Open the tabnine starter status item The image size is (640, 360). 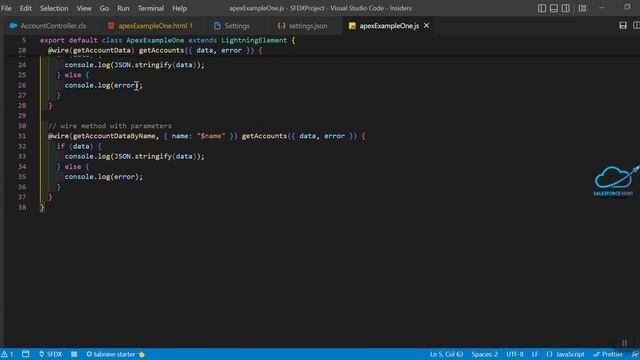(115, 354)
